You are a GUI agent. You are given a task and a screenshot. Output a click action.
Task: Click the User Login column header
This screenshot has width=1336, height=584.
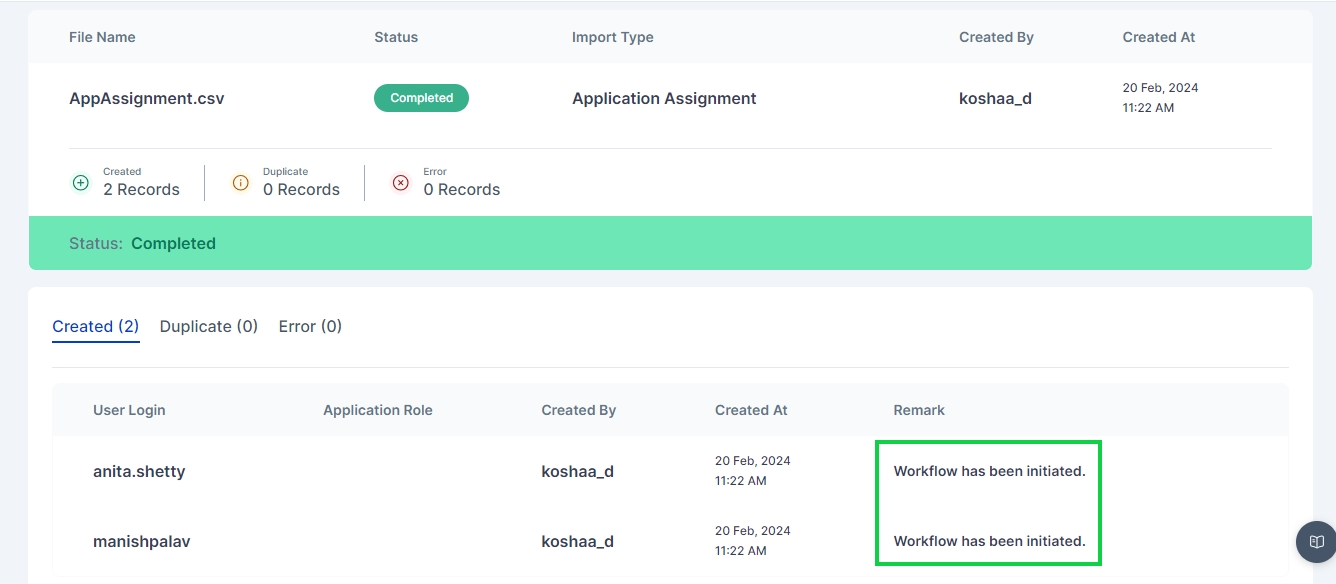click(129, 410)
